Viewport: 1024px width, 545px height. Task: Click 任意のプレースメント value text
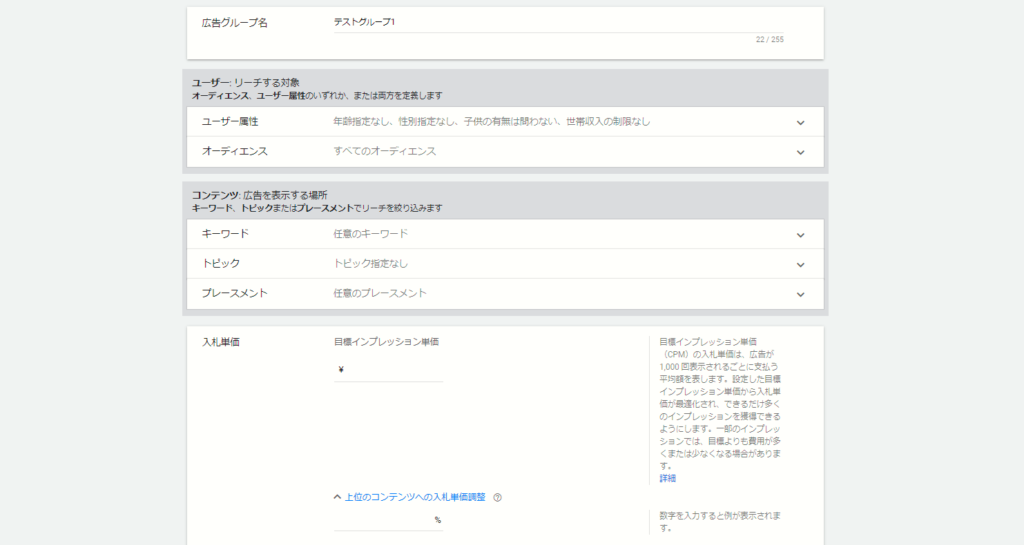click(380, 294)
